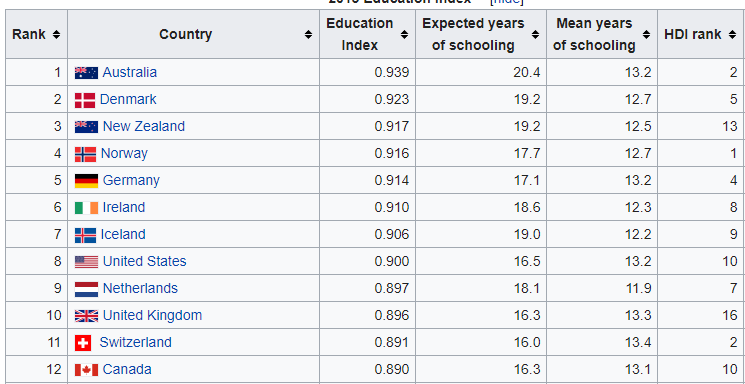Image resolution: width=745 pixels, height=384 pixels.
Task: Follow the Netherlands link
Action: coord(140,288)
